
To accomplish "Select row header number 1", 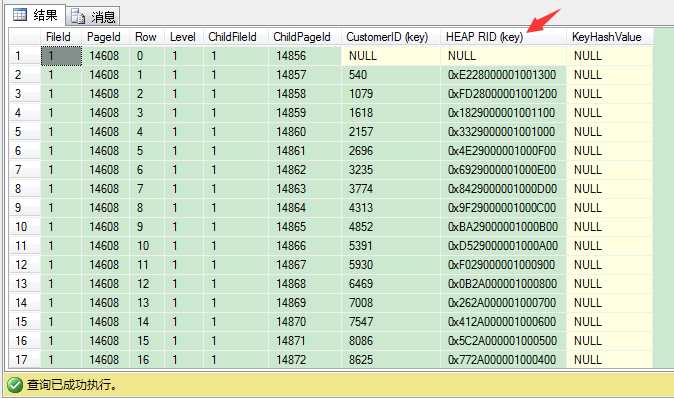I will (x=25, y=56).
